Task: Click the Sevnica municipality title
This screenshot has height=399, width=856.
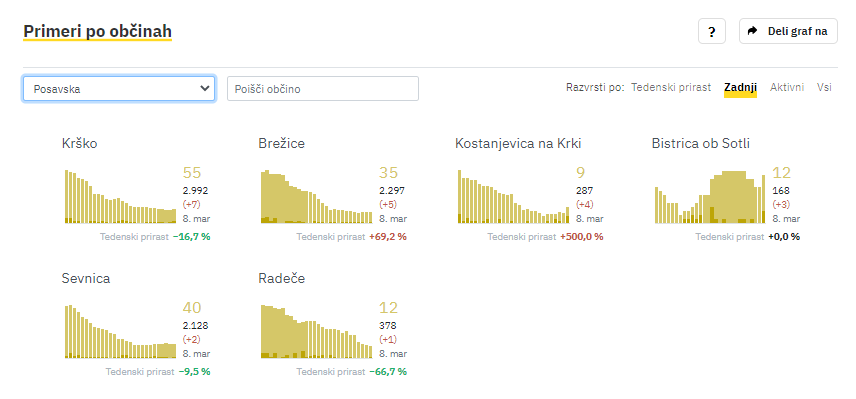Action: click(86, 278)
